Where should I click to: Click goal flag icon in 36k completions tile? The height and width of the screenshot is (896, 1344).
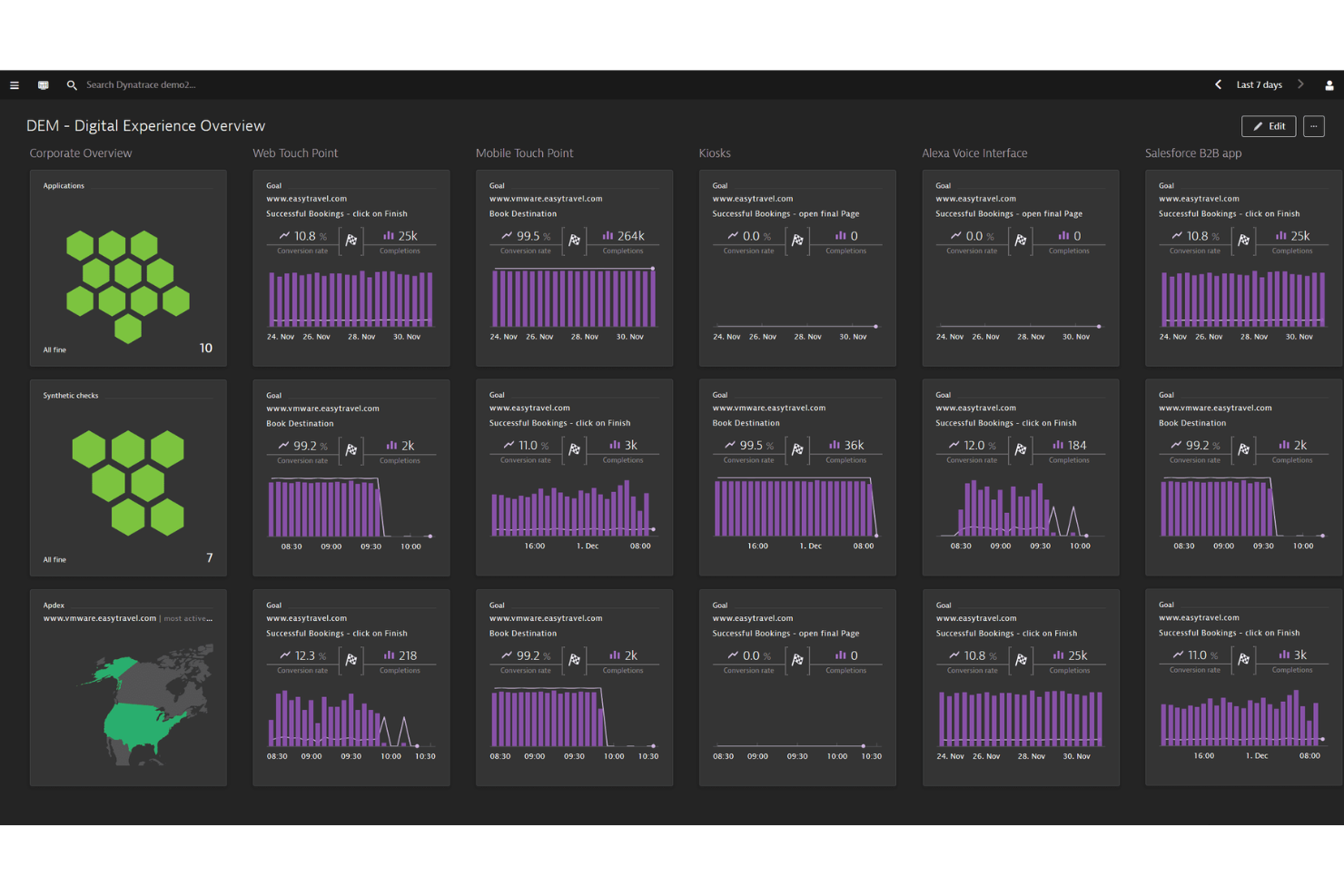(x=798, y=449)
